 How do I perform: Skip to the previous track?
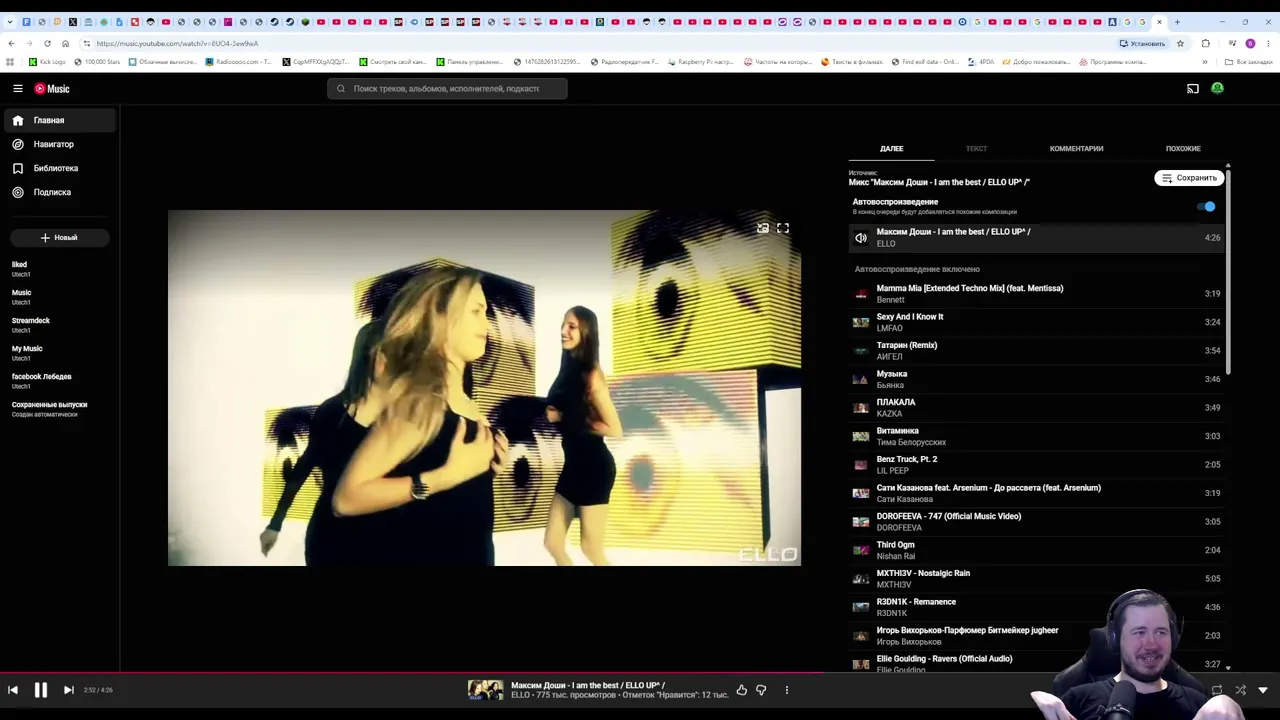[13, 690]
